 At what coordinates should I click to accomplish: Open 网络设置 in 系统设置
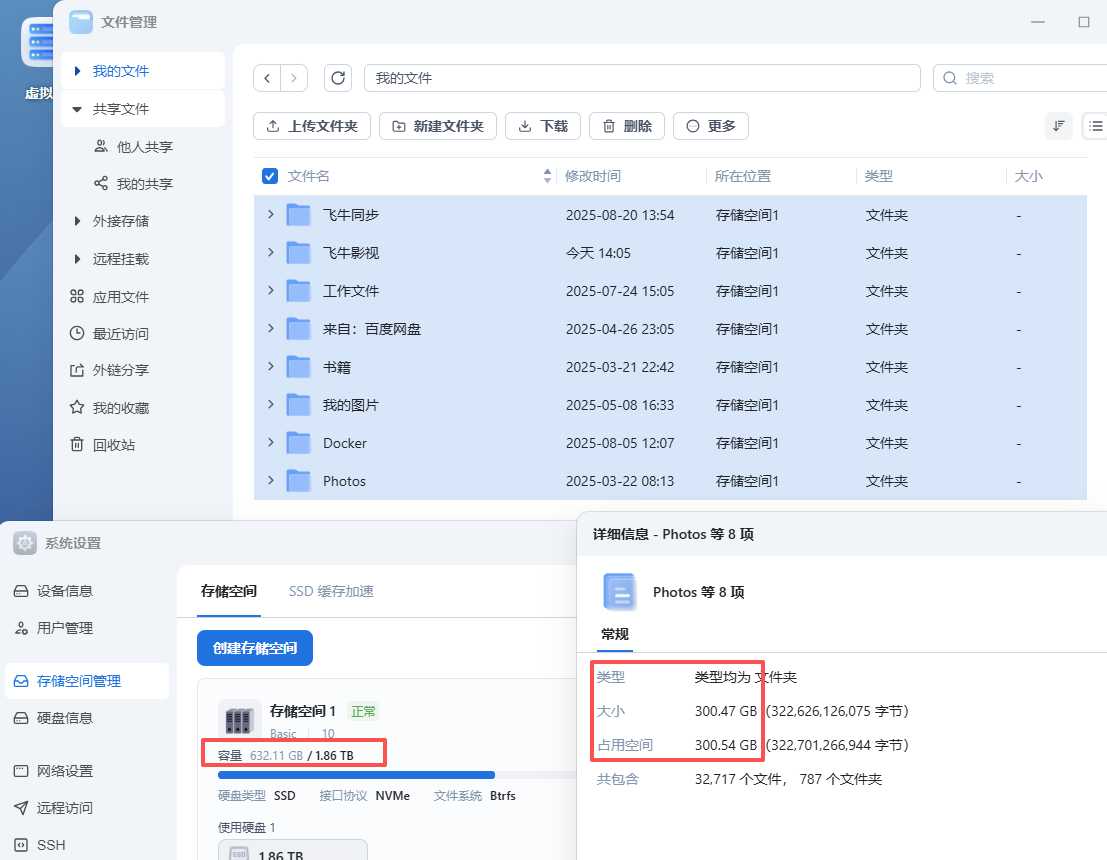54,771
